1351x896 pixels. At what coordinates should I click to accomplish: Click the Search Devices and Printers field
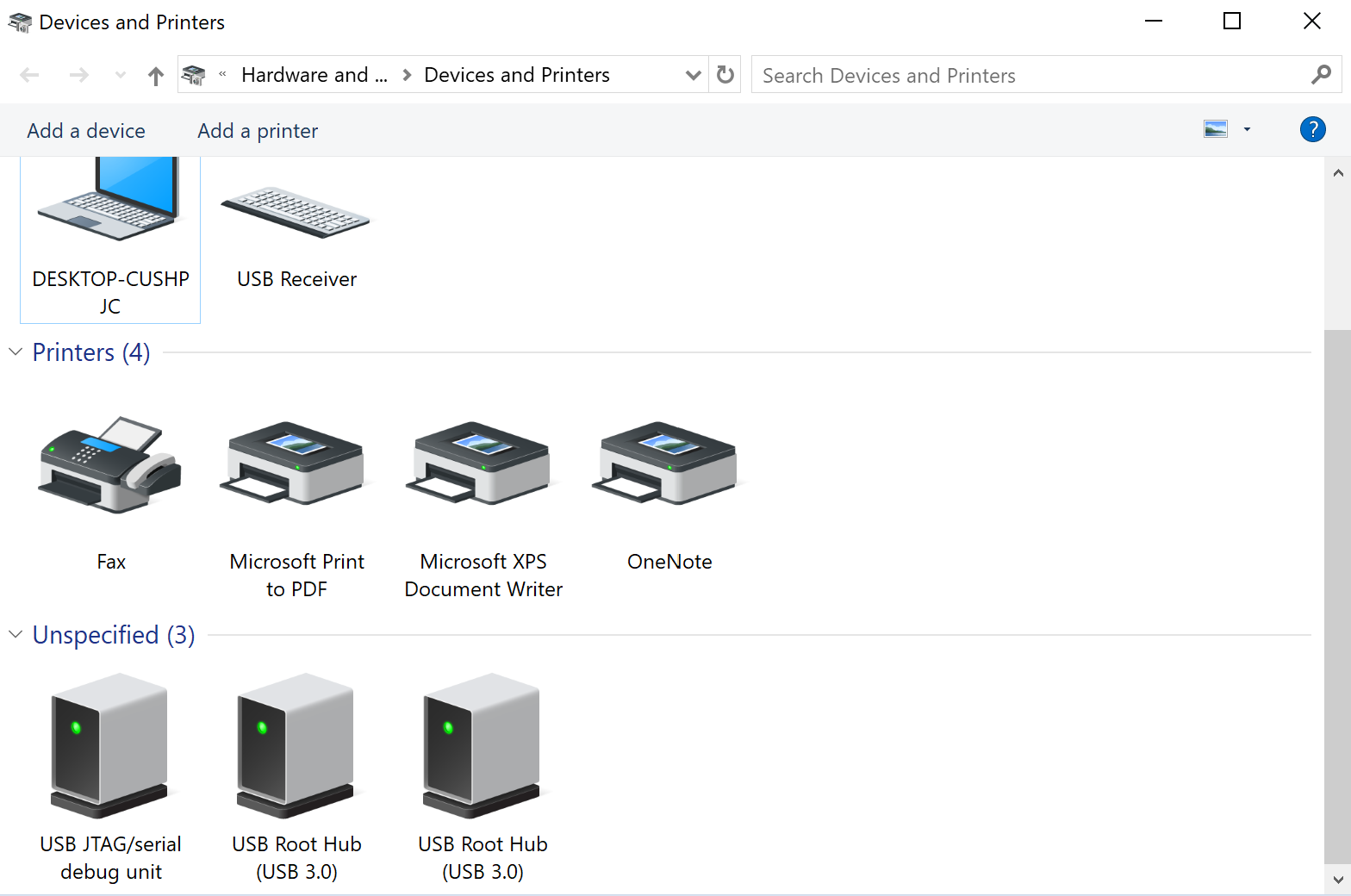tap(1030, 76)
